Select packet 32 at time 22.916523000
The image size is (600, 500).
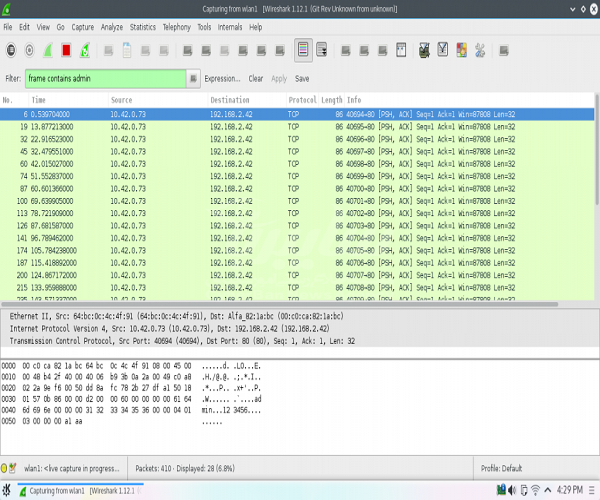(297, 139)
